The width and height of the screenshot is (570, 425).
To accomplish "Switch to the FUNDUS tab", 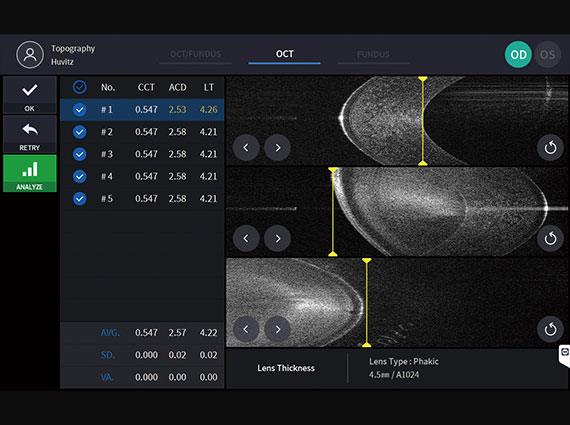I will coord(373,54).
